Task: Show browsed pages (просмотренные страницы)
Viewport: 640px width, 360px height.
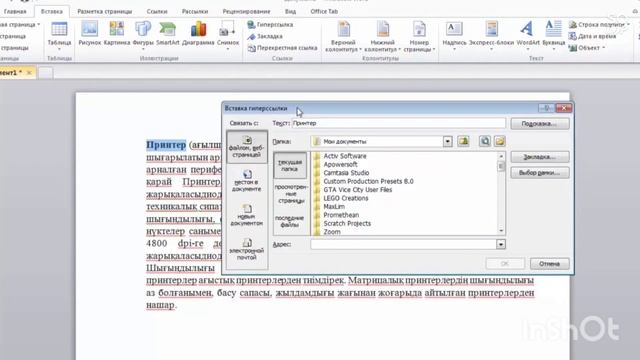Action: [291, 193]
